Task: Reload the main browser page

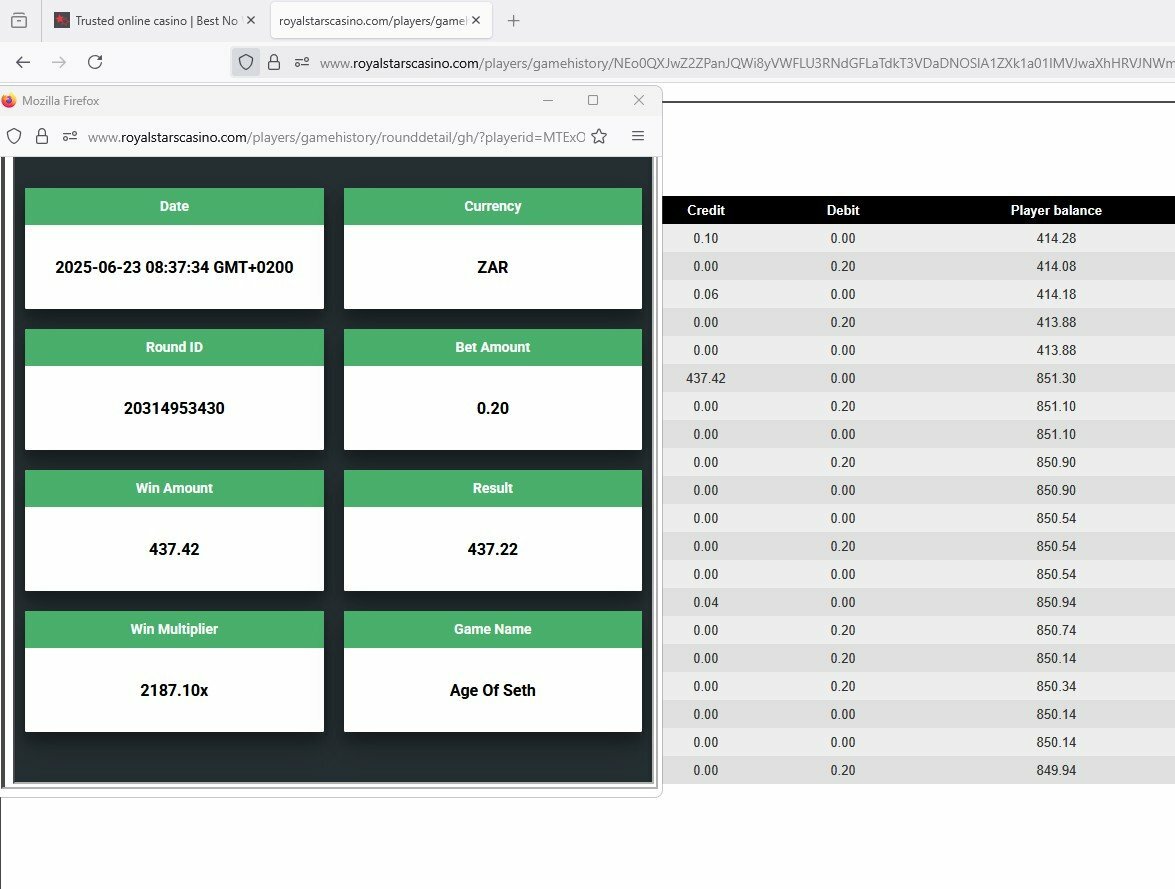Action: [x=95, y=62]
